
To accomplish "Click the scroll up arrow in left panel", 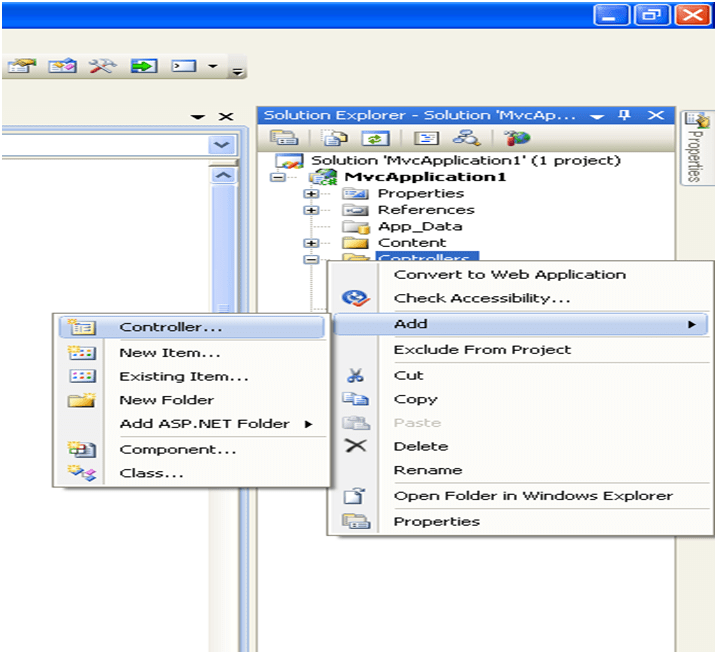I will [x=221, y=175].
